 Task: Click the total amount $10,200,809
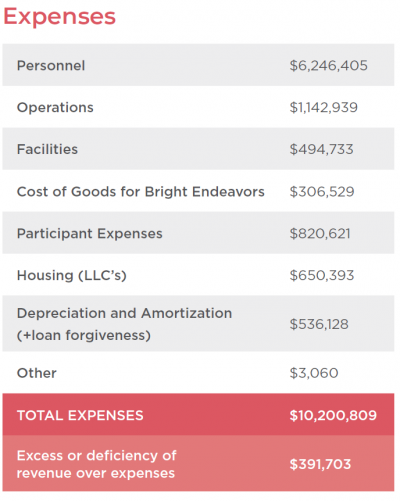333,416
